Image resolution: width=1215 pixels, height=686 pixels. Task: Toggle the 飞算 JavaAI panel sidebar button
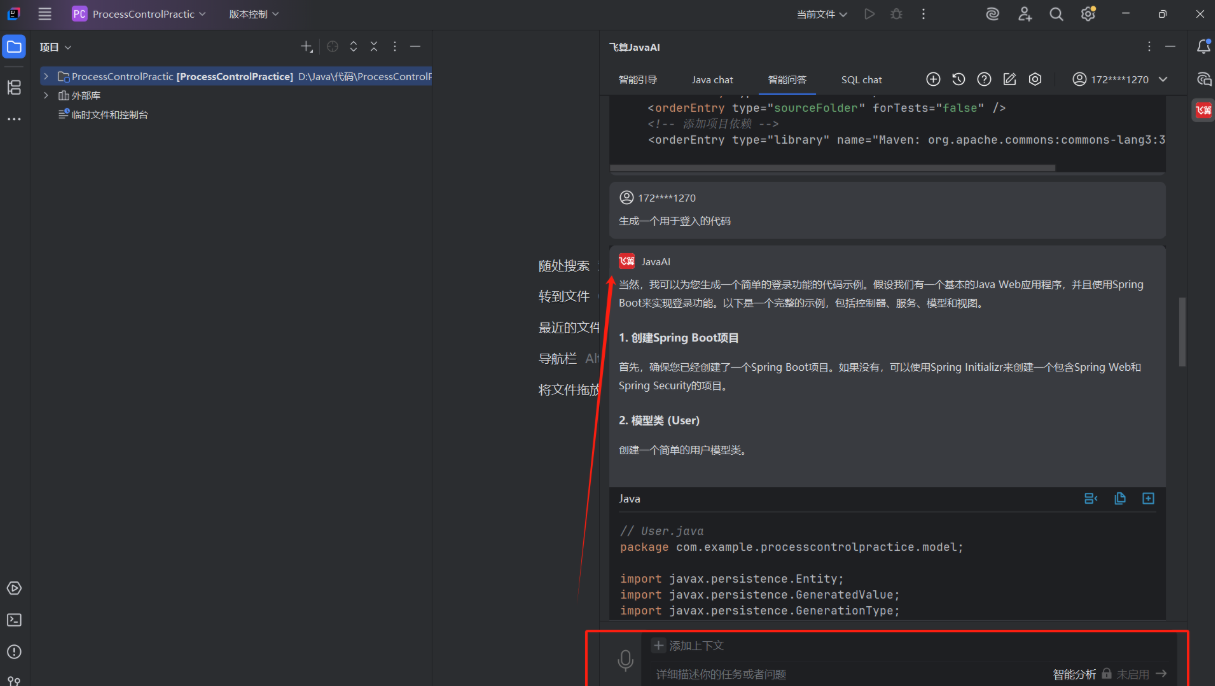tap(1203, 110)
